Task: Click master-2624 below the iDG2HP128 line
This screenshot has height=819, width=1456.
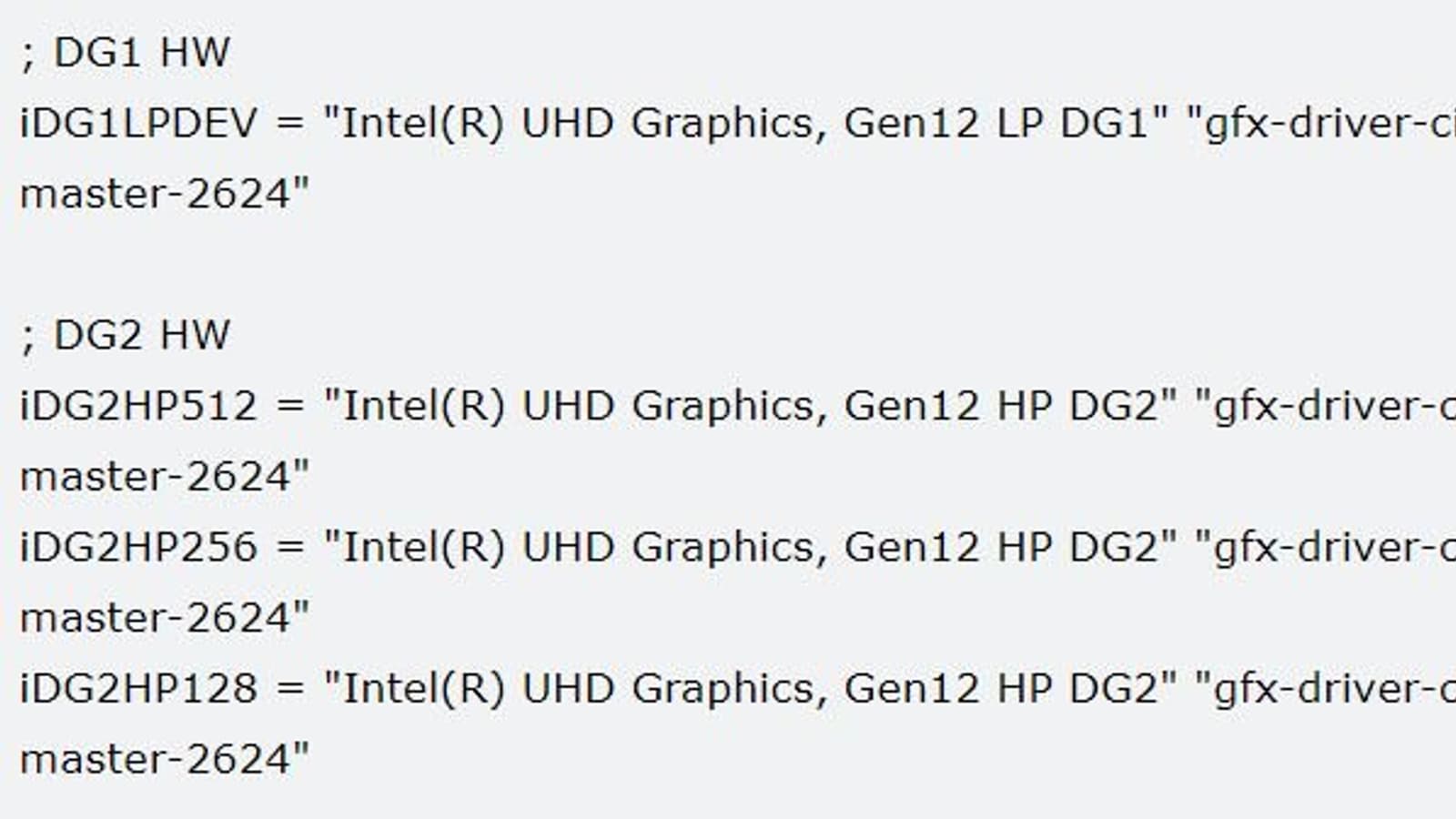Action: pos(164,760)
